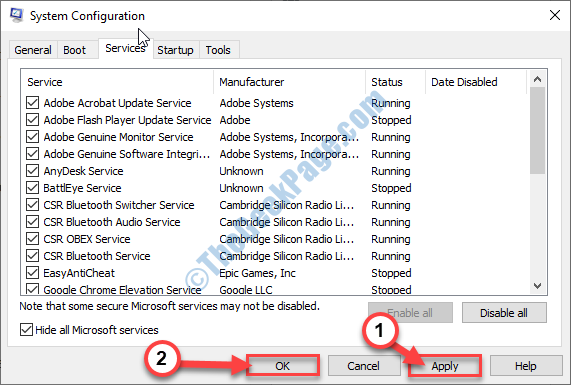Toggle Hide all Microsoft services checkbox

[26, 330]
